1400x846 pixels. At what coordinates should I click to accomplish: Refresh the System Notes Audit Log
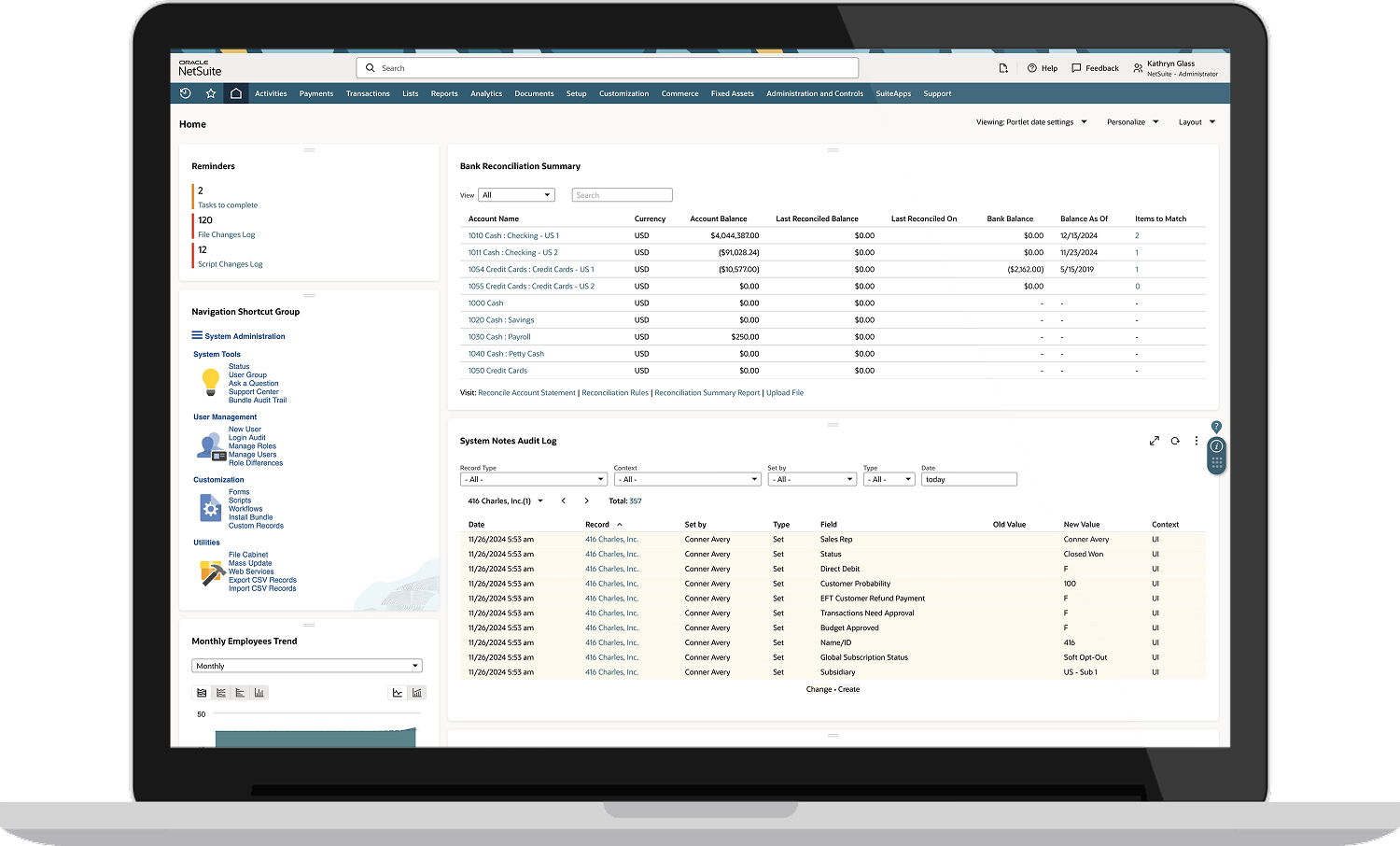[1175, 441]
